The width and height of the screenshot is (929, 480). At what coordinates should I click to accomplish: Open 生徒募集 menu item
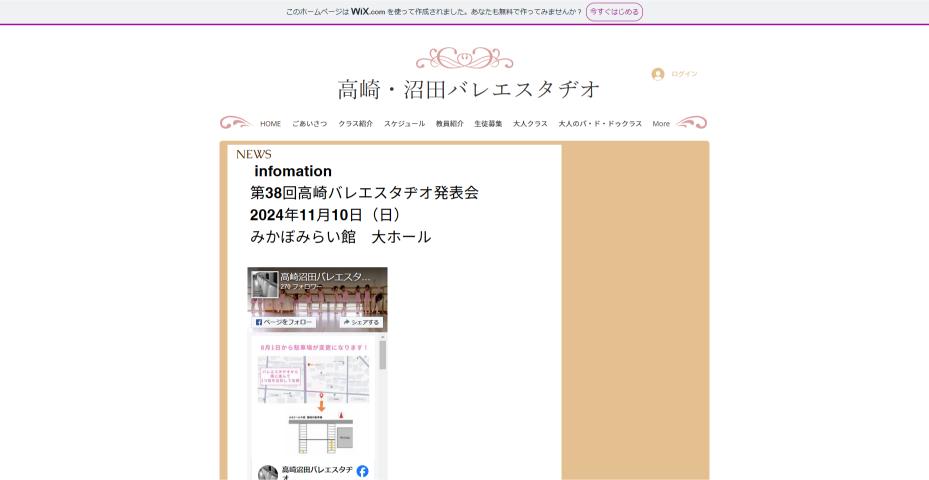point(488,124)
